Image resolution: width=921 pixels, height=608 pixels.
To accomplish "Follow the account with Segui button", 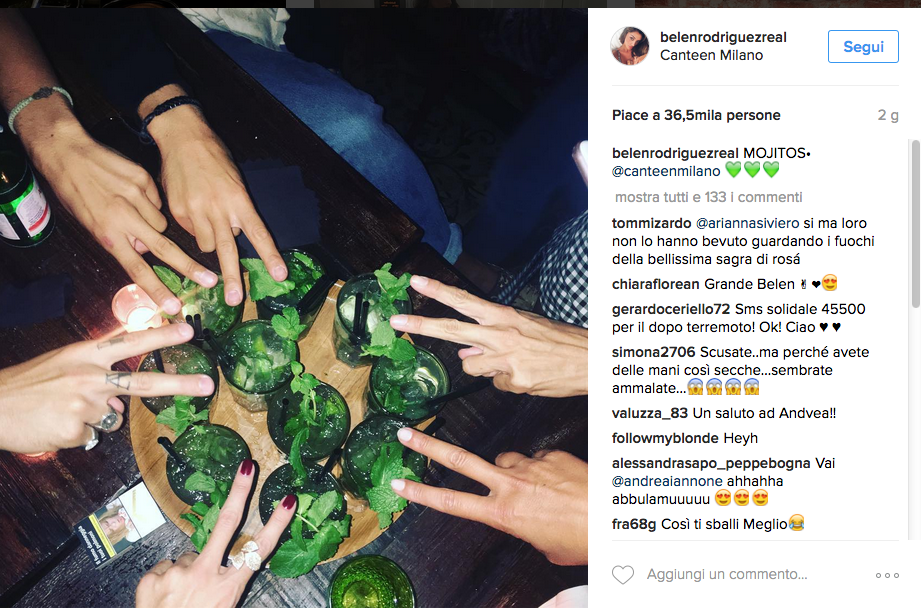I will [863, 46].
